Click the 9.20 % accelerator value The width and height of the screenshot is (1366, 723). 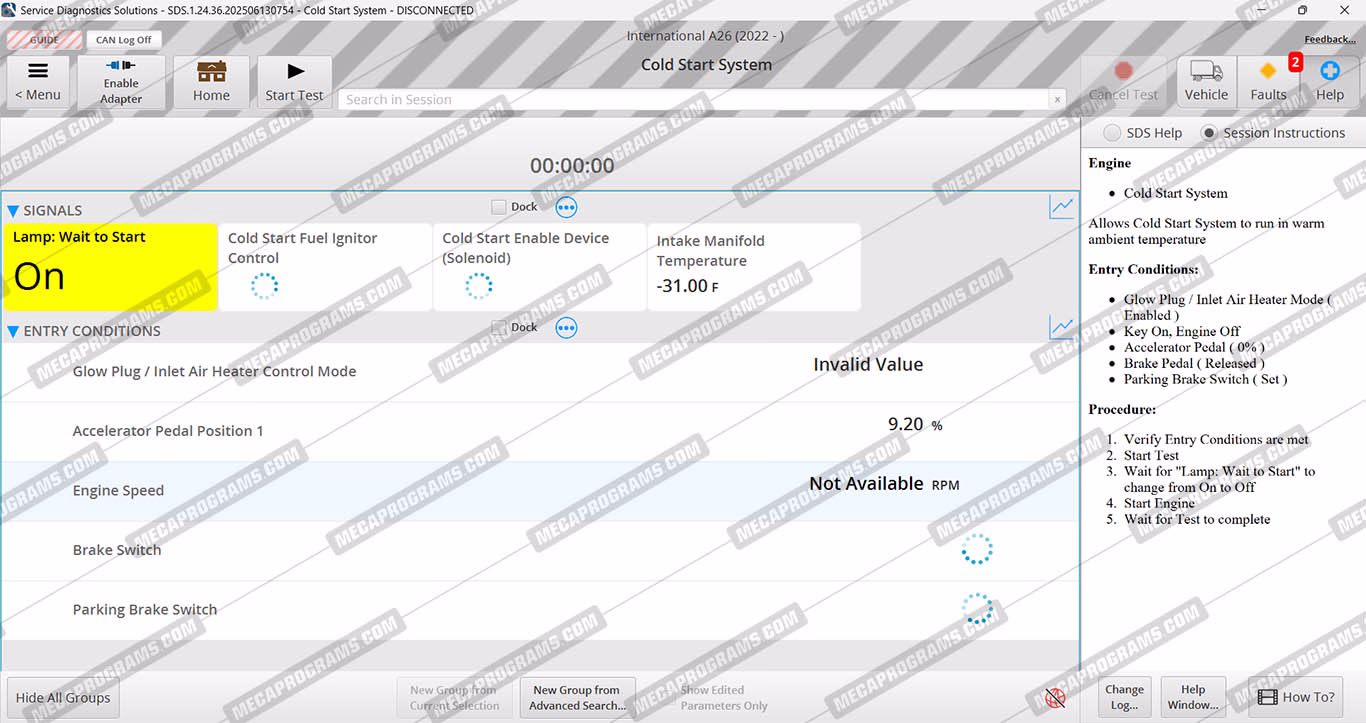coord(915,425)
